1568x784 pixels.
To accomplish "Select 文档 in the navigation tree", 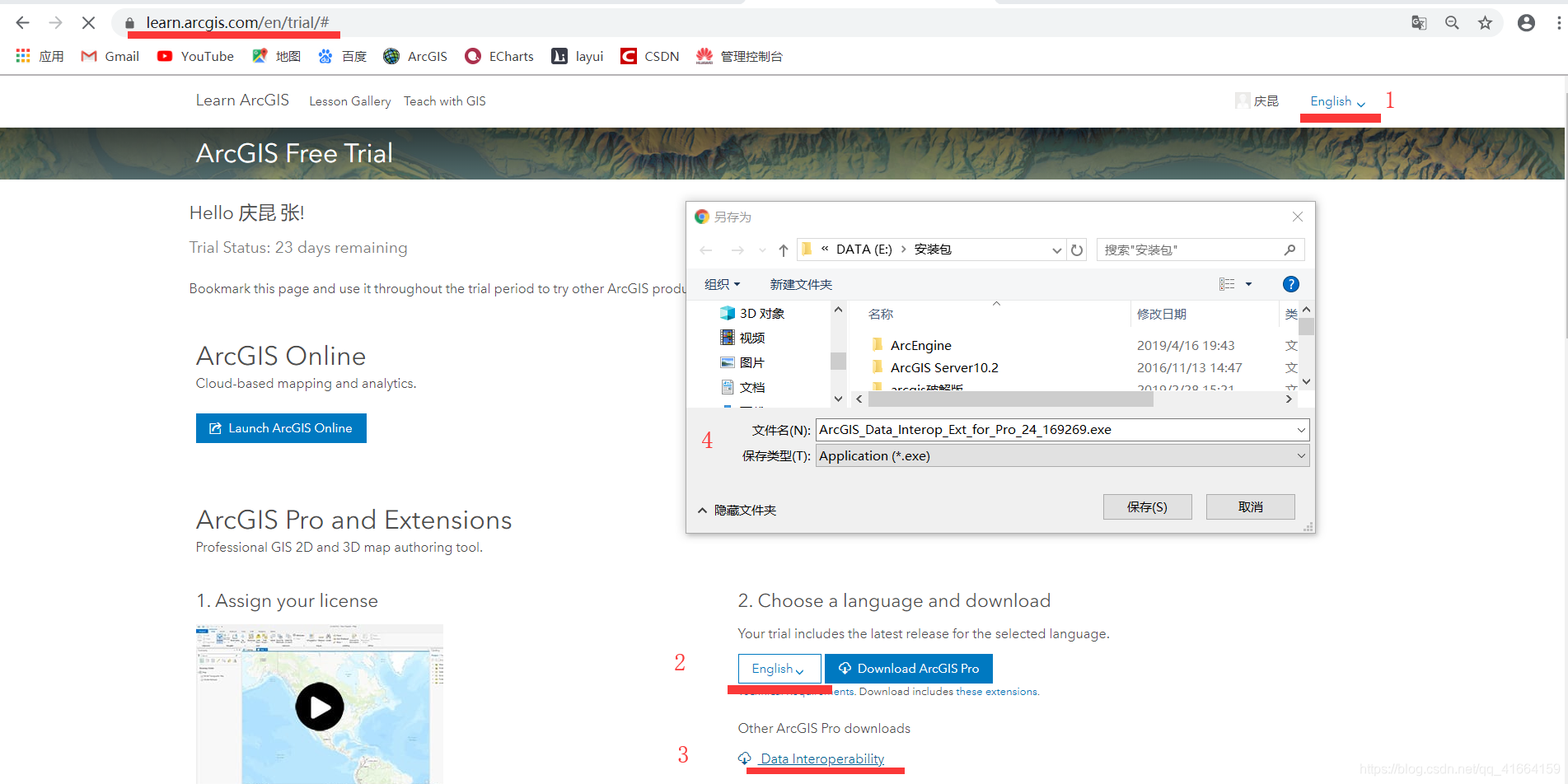I will [x=742, y=387].
